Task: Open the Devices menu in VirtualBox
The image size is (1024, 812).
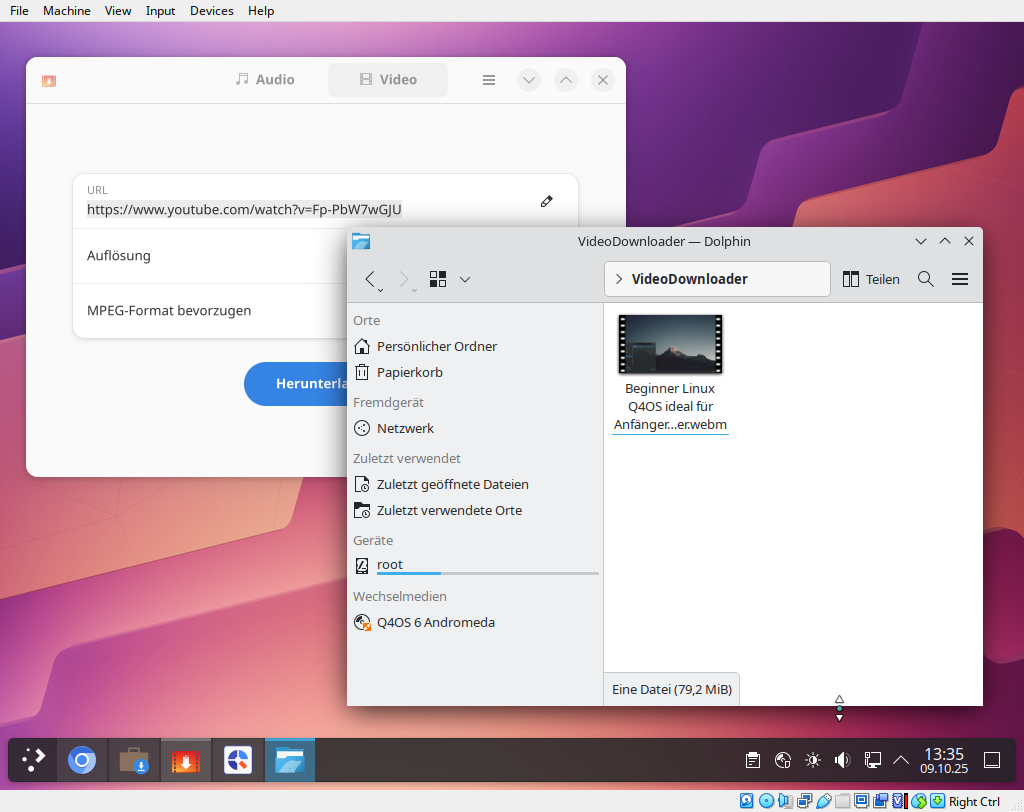Action: click(x=211, y=11)
